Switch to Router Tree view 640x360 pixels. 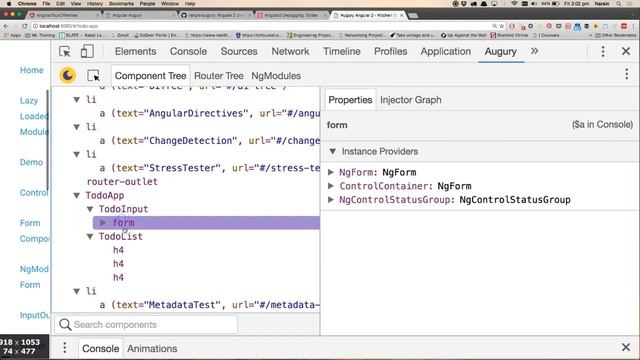(x=219, y=76)
